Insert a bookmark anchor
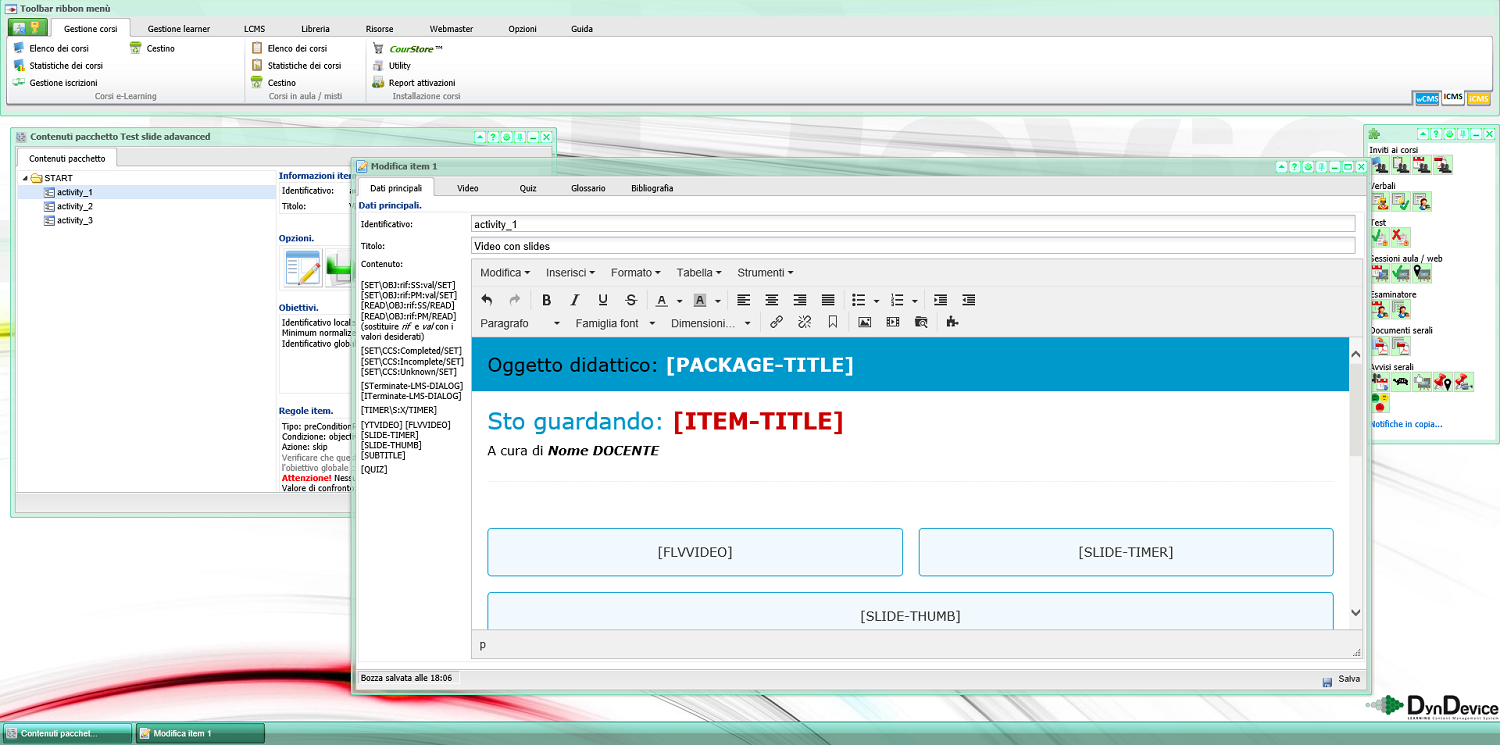Viewport: 1500px width, 745px height. coord(832,322)
